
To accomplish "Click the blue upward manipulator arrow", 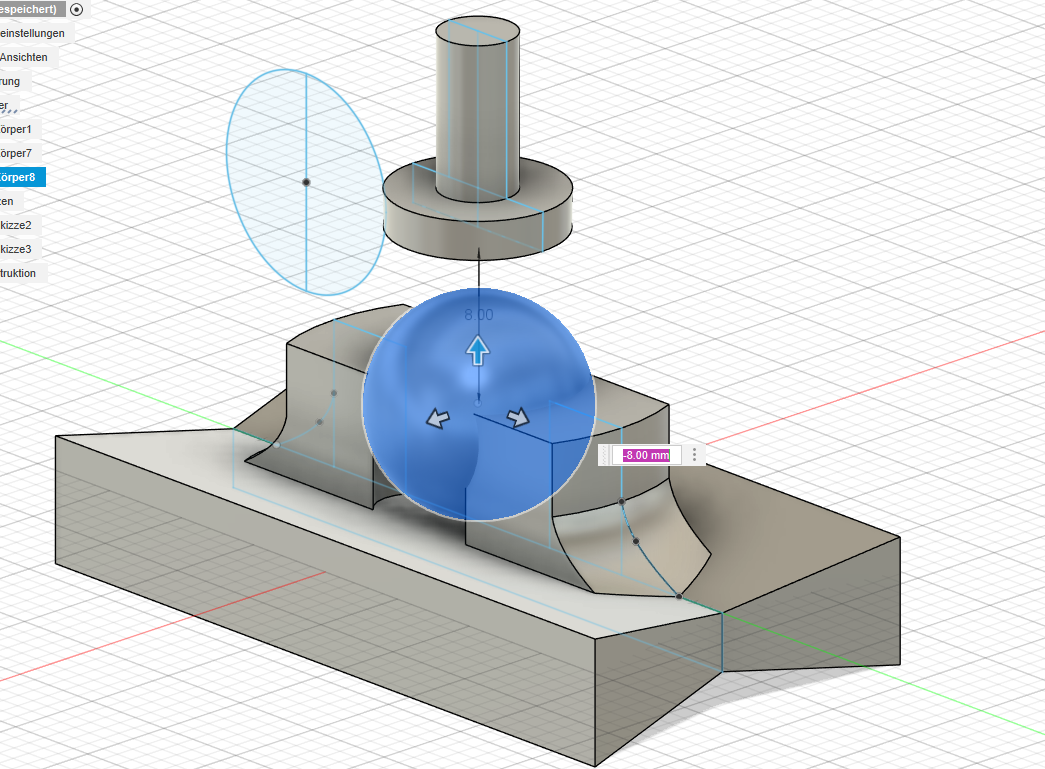I will coord(479,350).
